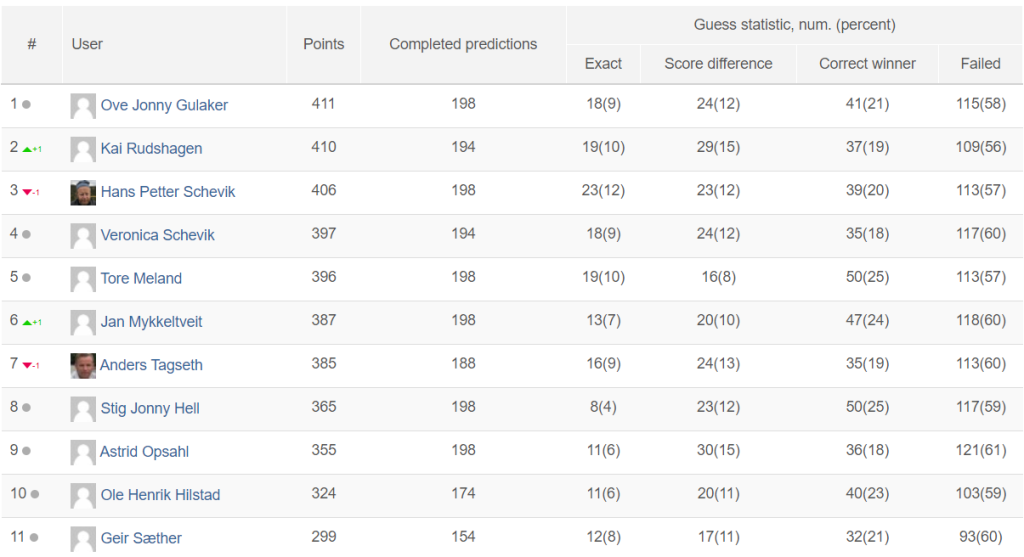Click green up arrow beside rank 2
Image resolution: width=1024 pixels, height=557 pixels.
27,150
